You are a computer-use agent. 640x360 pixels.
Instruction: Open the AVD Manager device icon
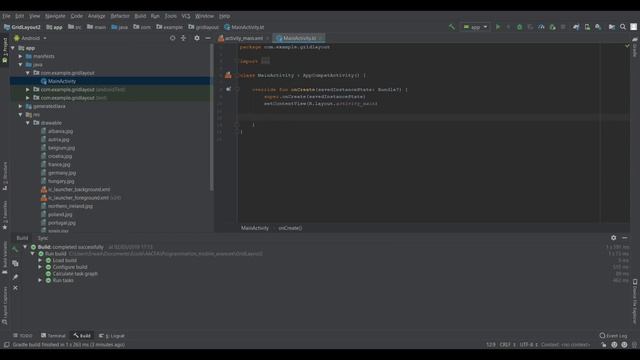(587, 27)
